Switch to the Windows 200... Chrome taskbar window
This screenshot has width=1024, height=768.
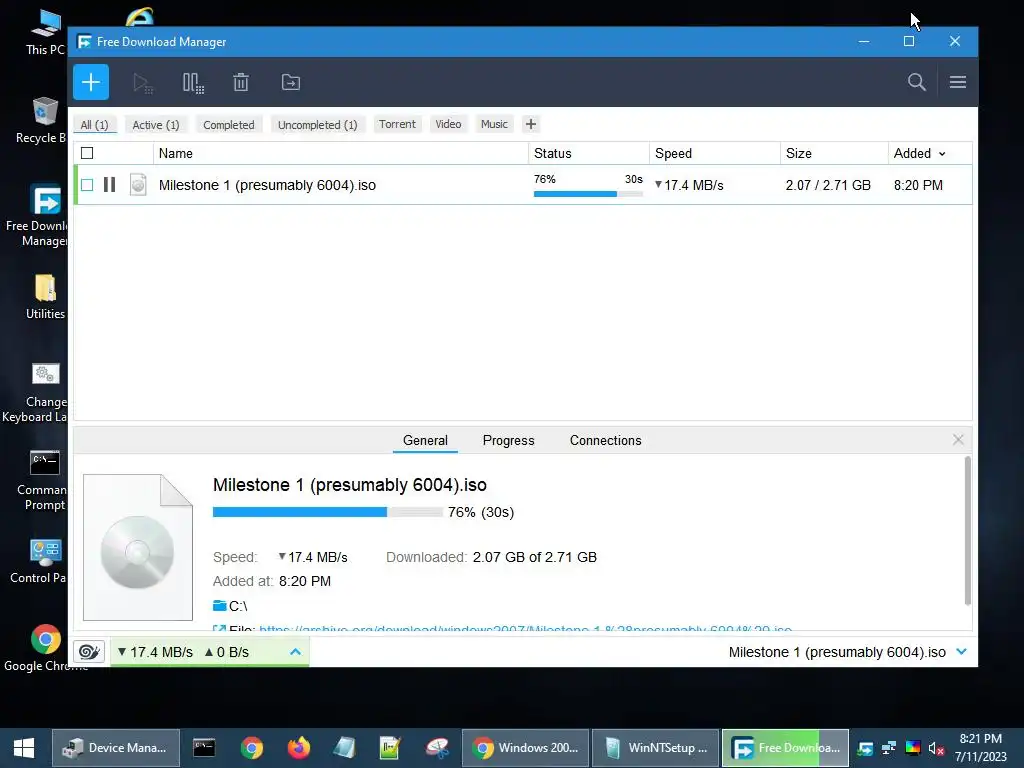526,748
